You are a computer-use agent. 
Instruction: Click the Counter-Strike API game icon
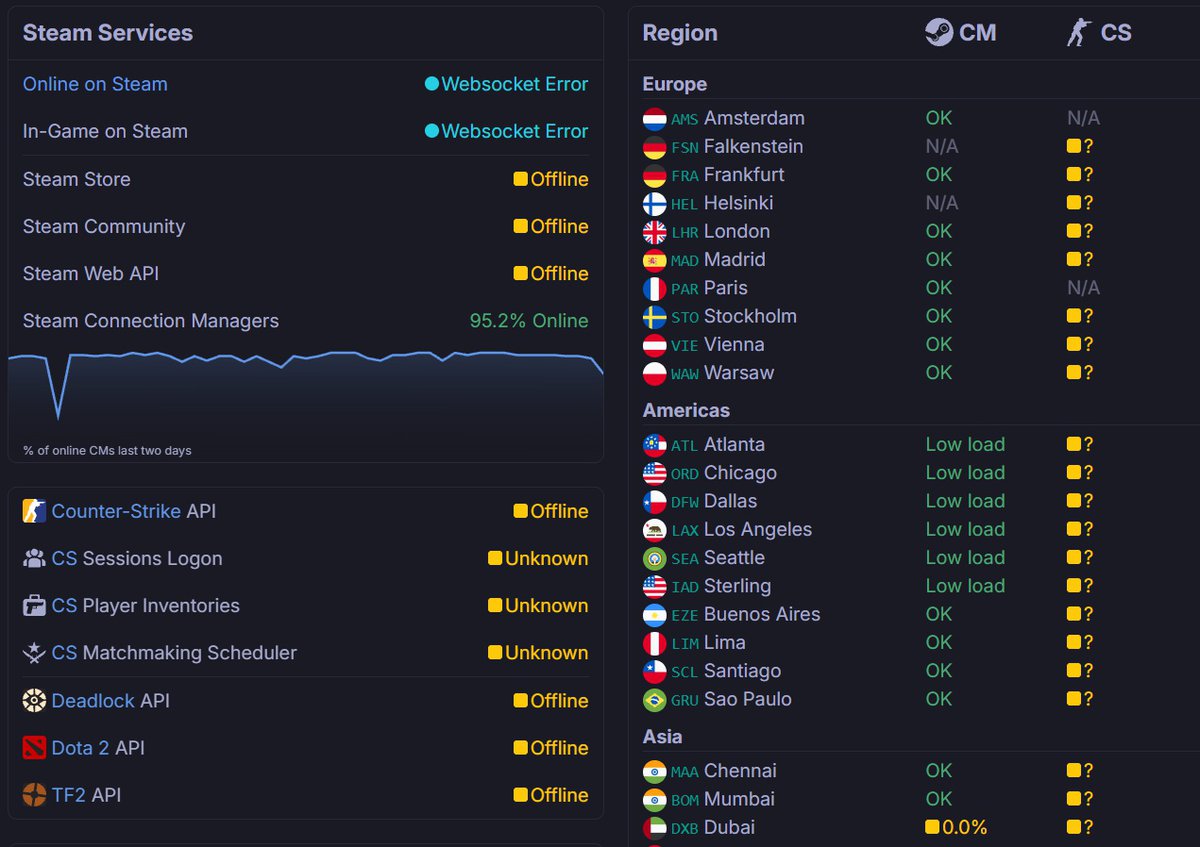click(x=35, y=511)
